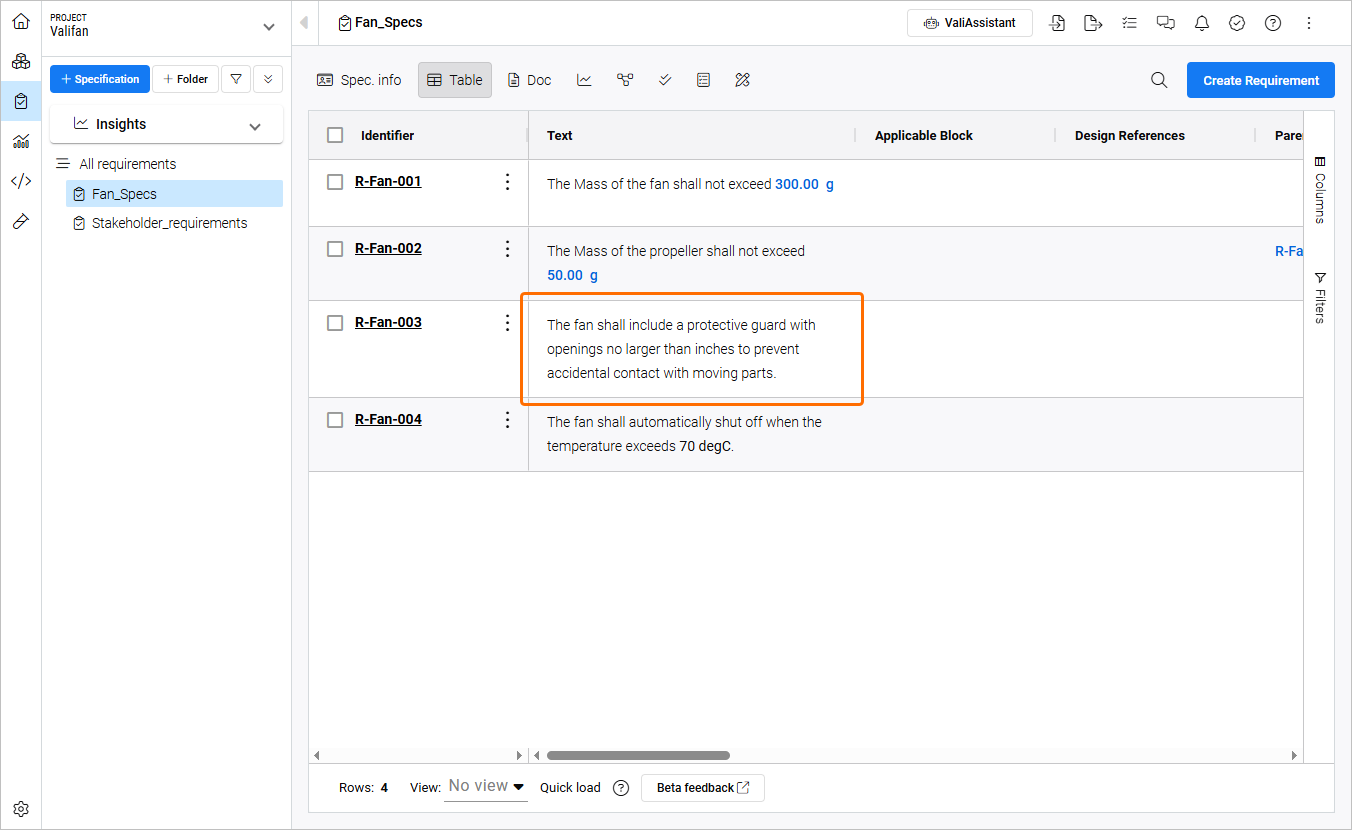Open the magic wand edit icon in toolbar
This screenshot has width=1352, height=830.
pos(742,80)
